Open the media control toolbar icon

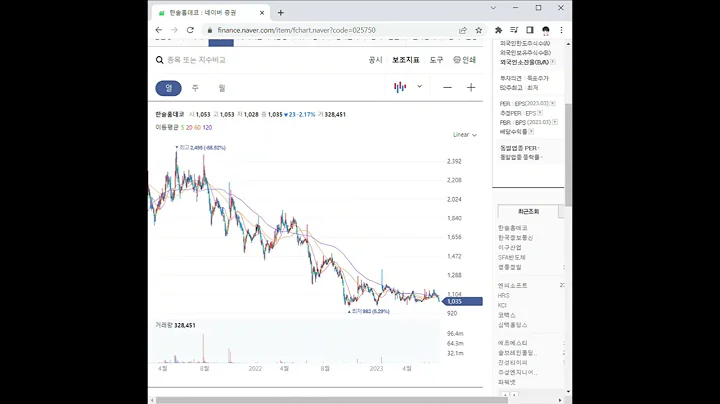[514, 30]
